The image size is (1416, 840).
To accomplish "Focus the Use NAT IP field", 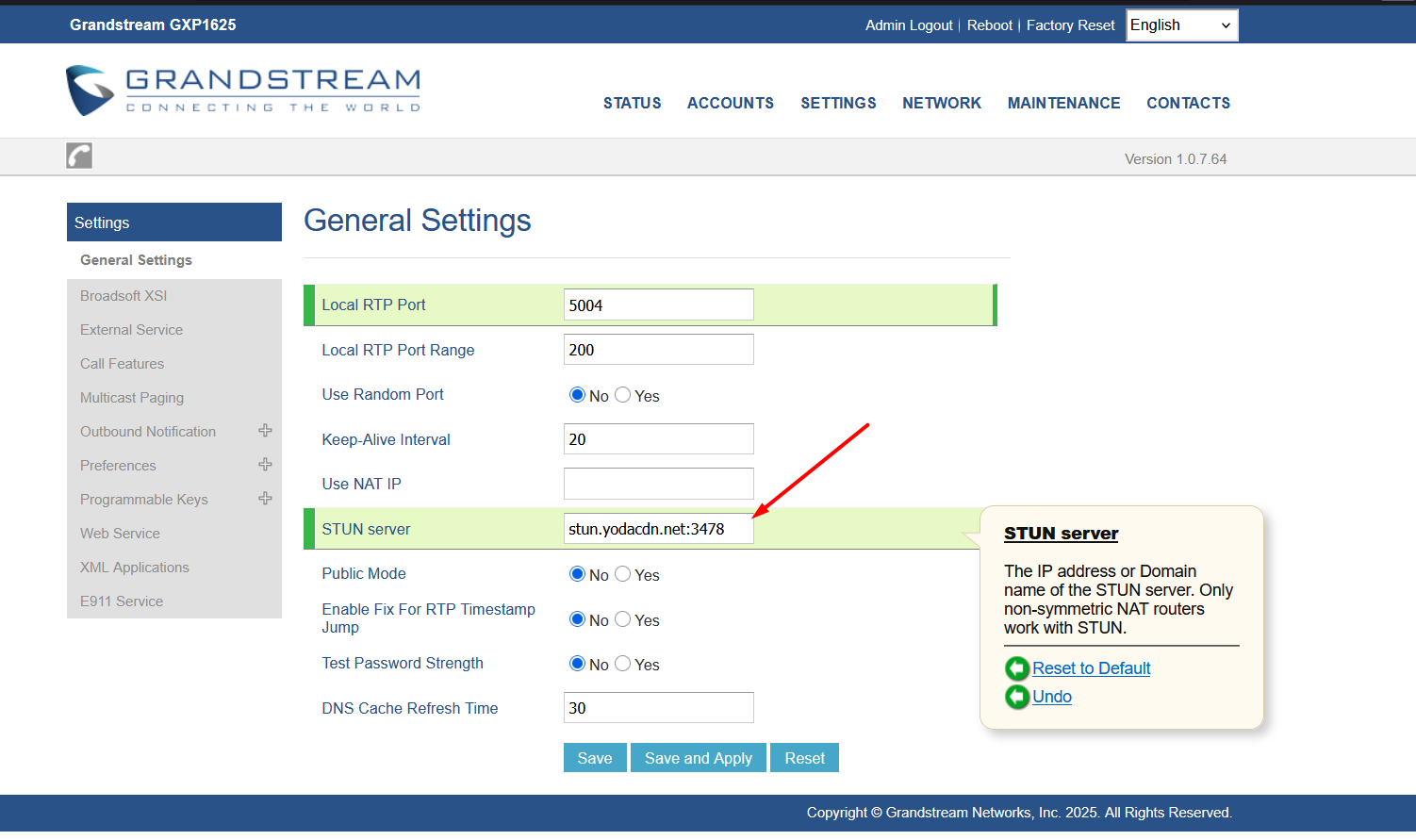I will pos(659,484).
